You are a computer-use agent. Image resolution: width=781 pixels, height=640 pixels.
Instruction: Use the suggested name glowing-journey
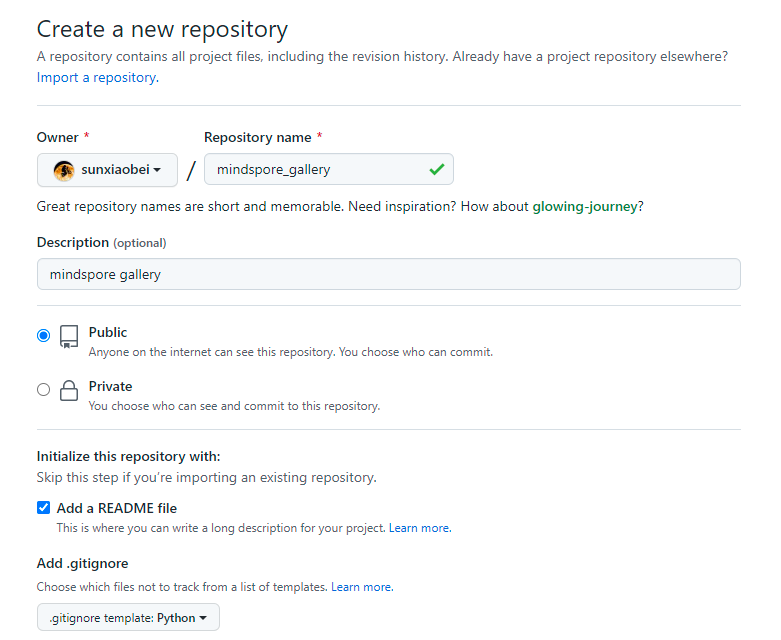(584, 207)
